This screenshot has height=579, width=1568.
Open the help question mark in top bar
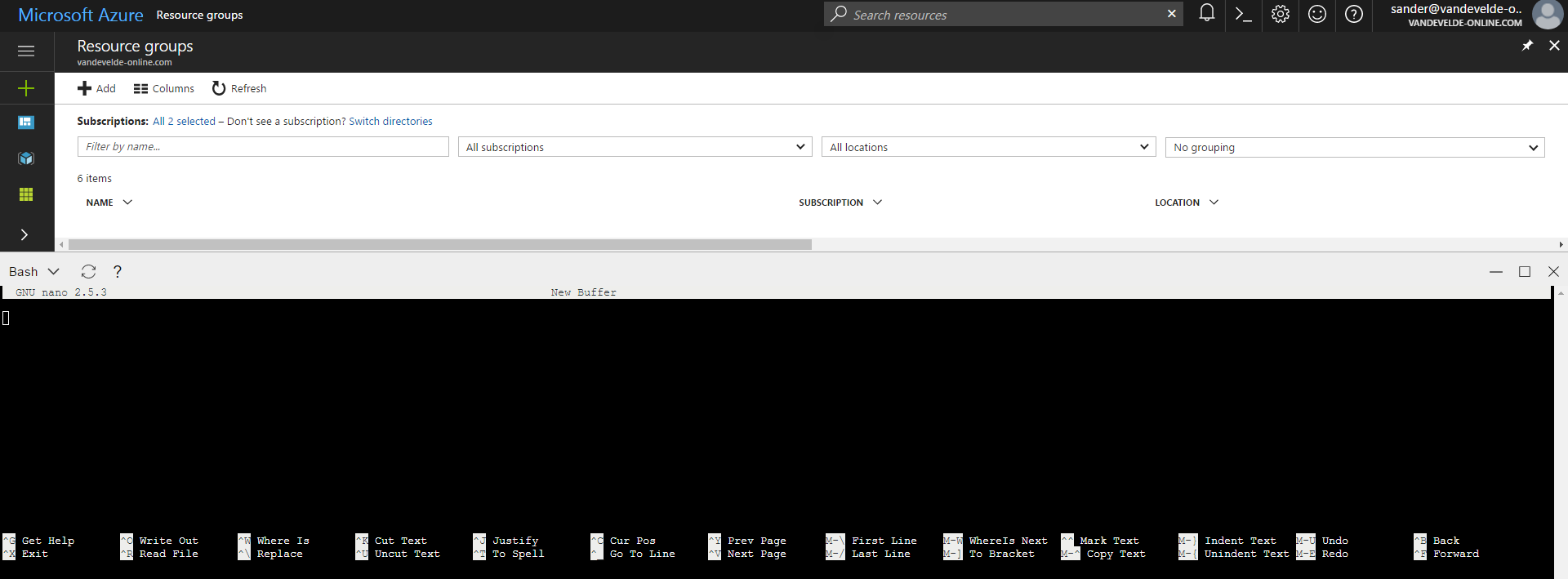coord(1353,14)
